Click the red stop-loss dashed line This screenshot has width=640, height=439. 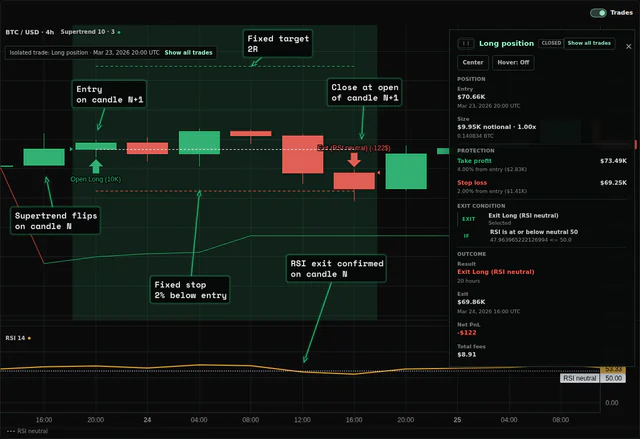point(224,191)
